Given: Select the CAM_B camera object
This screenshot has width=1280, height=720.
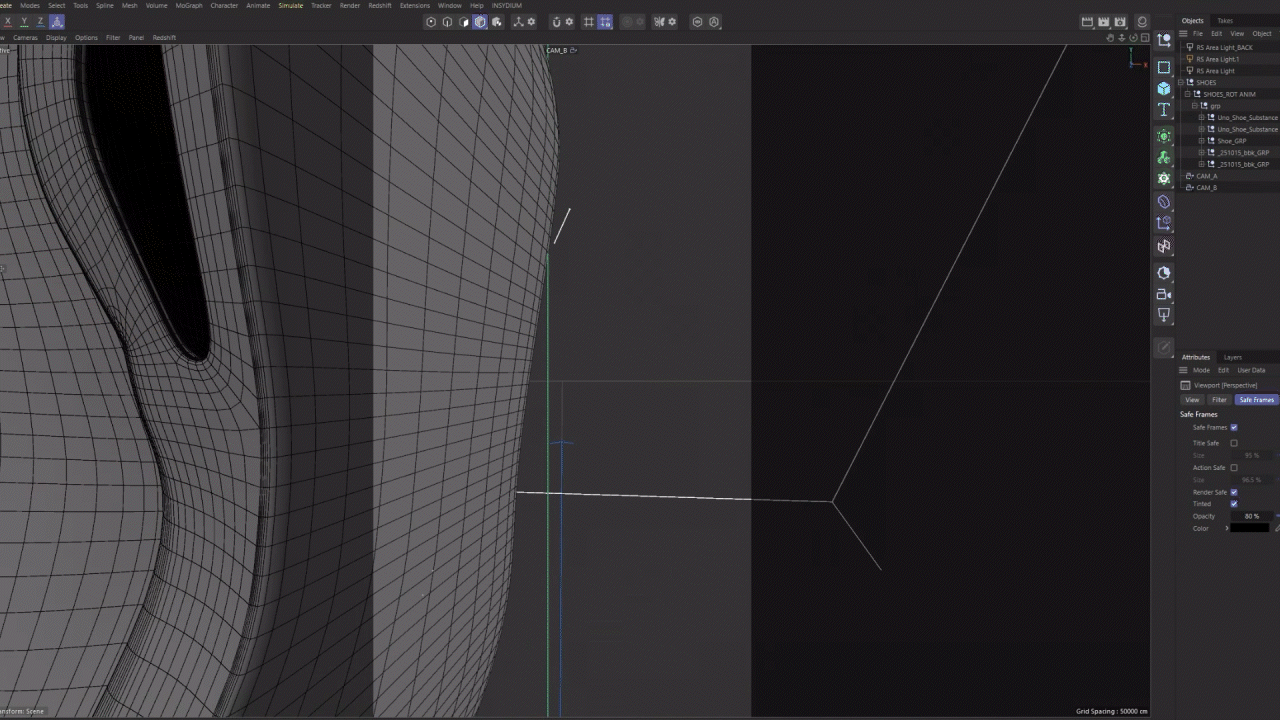Looking at the screenshot, I should (x=1206, y=187).
